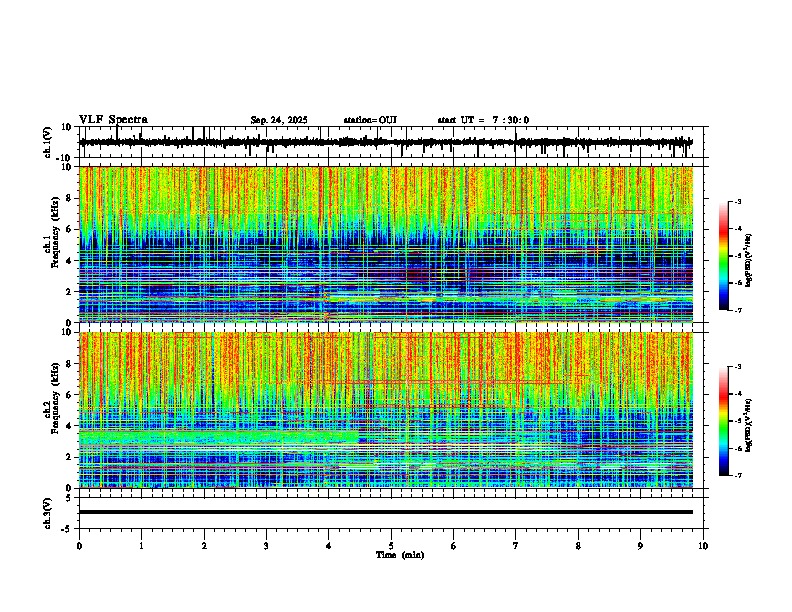The image size is (792, 612).
Task: Click time axis tick label "9"
Action: click(x=640, y=546)
